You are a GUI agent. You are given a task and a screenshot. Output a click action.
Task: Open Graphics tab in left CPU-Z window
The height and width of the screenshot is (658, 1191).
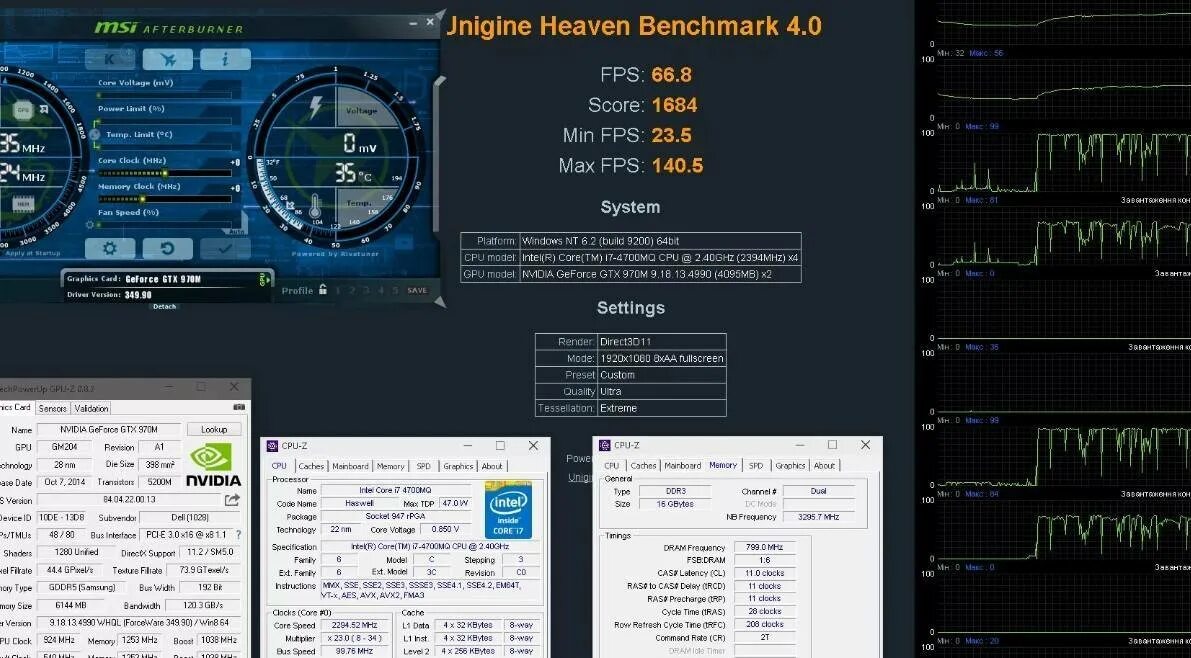point(458,466)
